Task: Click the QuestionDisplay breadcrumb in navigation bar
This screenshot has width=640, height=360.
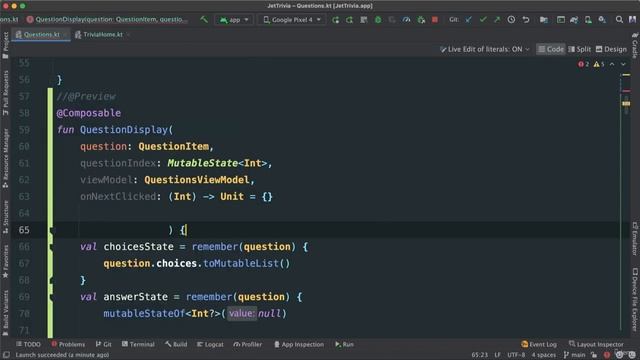Action: pos(106,20)
